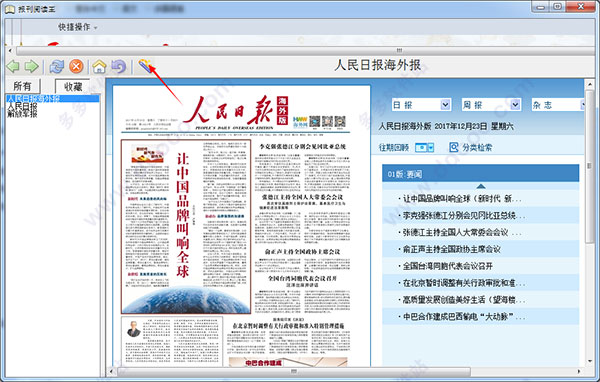Switch to the 所有 tab

click(22, 86)
